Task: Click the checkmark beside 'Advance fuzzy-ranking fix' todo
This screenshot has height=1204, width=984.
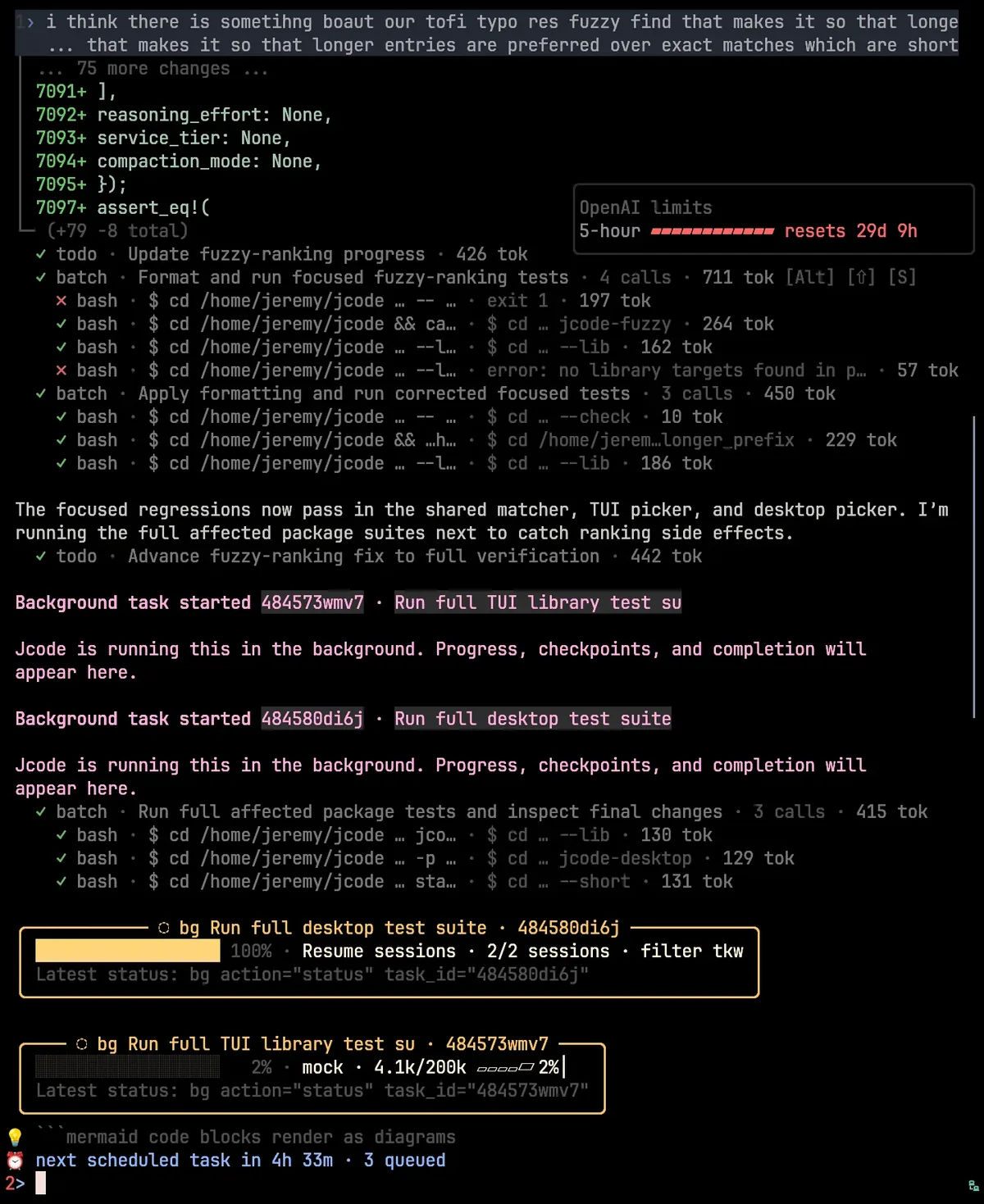Action: tap(41, 557)
